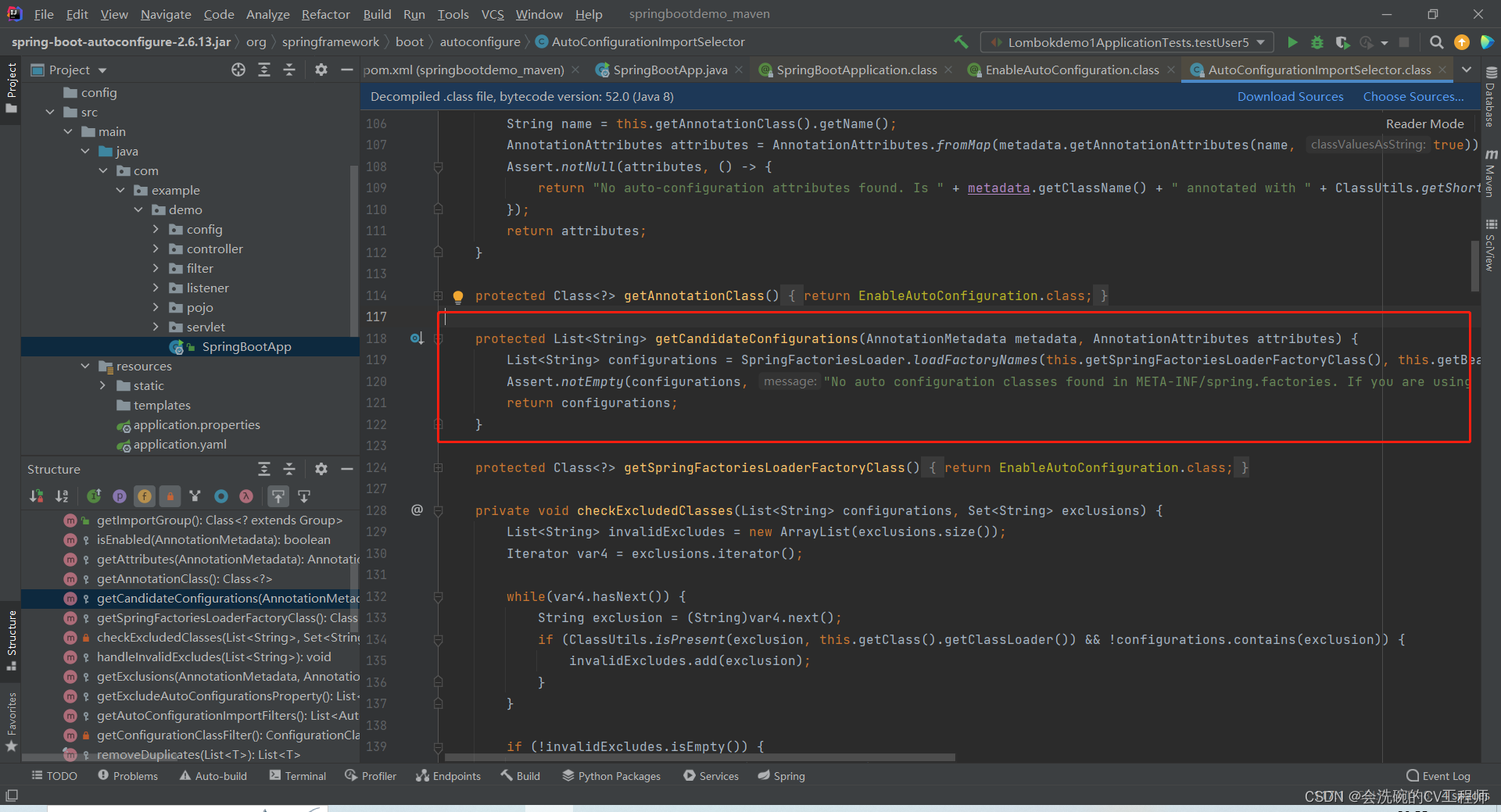Open the Terminal tool window
This screenshot has width=1501, height=812.
pyautogui.click(x=297, y=776)
